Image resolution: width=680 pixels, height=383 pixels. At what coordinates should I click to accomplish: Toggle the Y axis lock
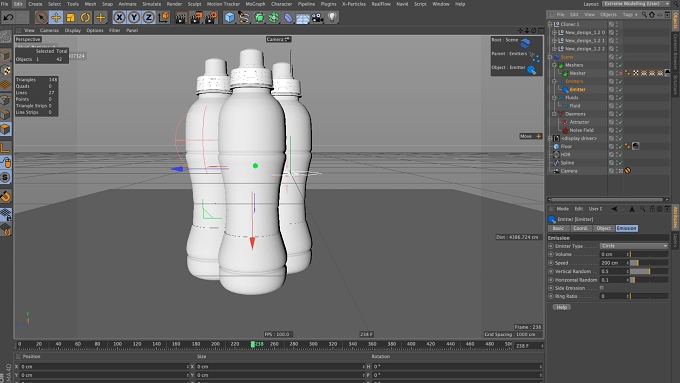134,18
